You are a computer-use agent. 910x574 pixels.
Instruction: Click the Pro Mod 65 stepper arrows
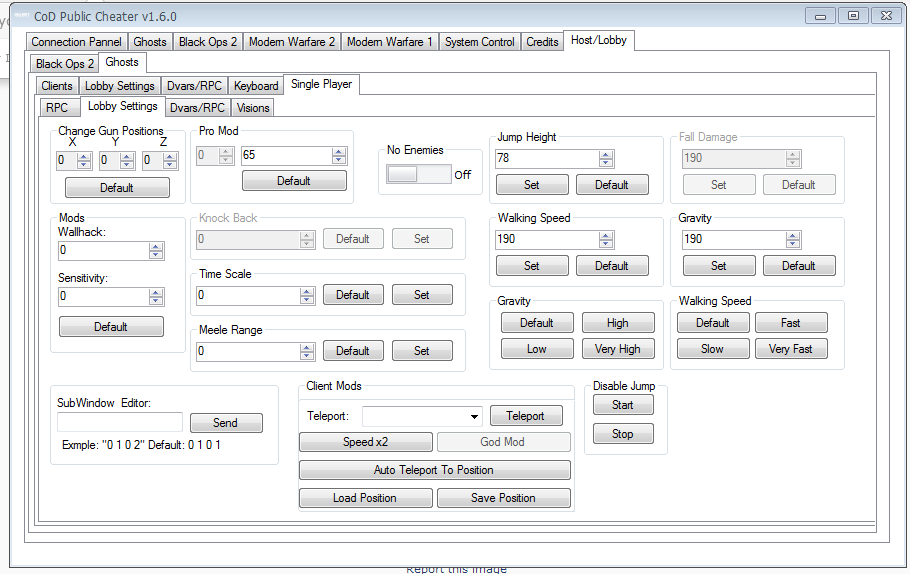pyautogui.click(x=340, y=156)
